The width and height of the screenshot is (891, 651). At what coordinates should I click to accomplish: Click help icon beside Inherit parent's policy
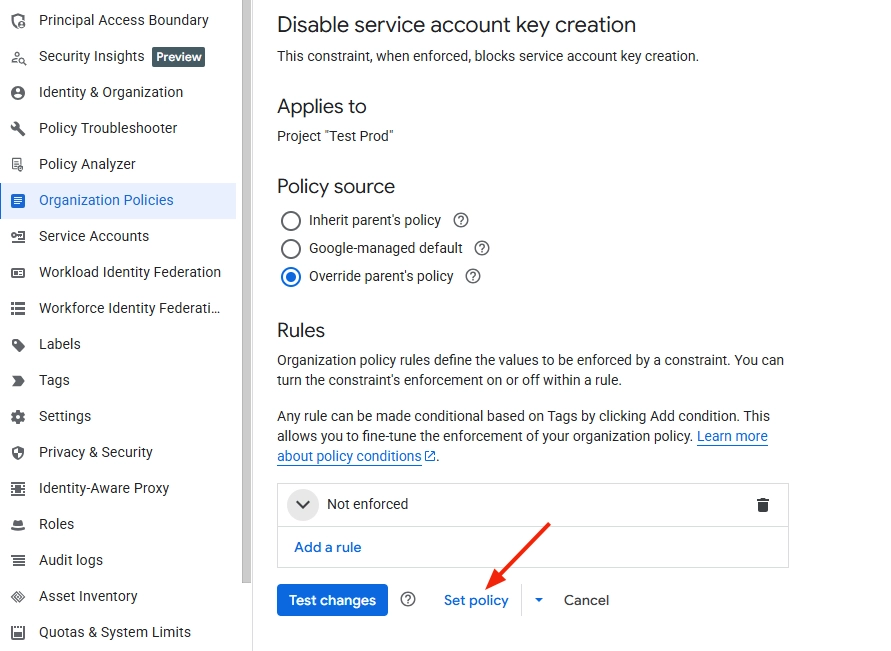(461, 220)
